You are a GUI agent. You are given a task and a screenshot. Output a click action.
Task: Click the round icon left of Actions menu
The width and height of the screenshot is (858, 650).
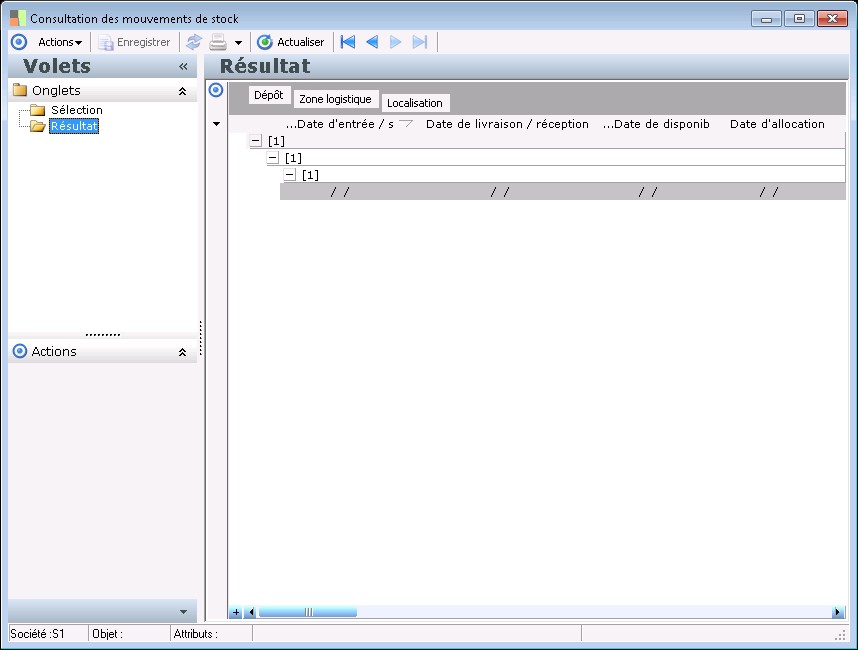18,42
